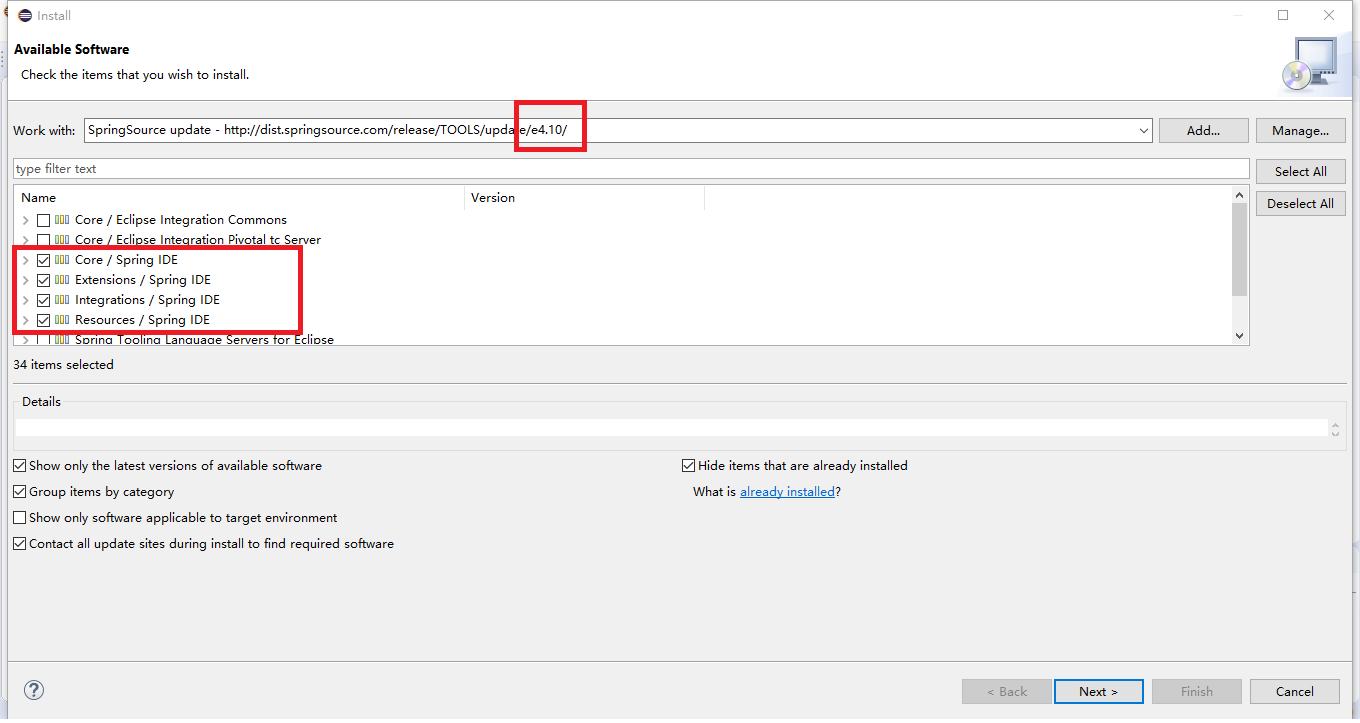Toggle Hide items that are already installed
Screen dimensions: 1360x723
point(688,466)
